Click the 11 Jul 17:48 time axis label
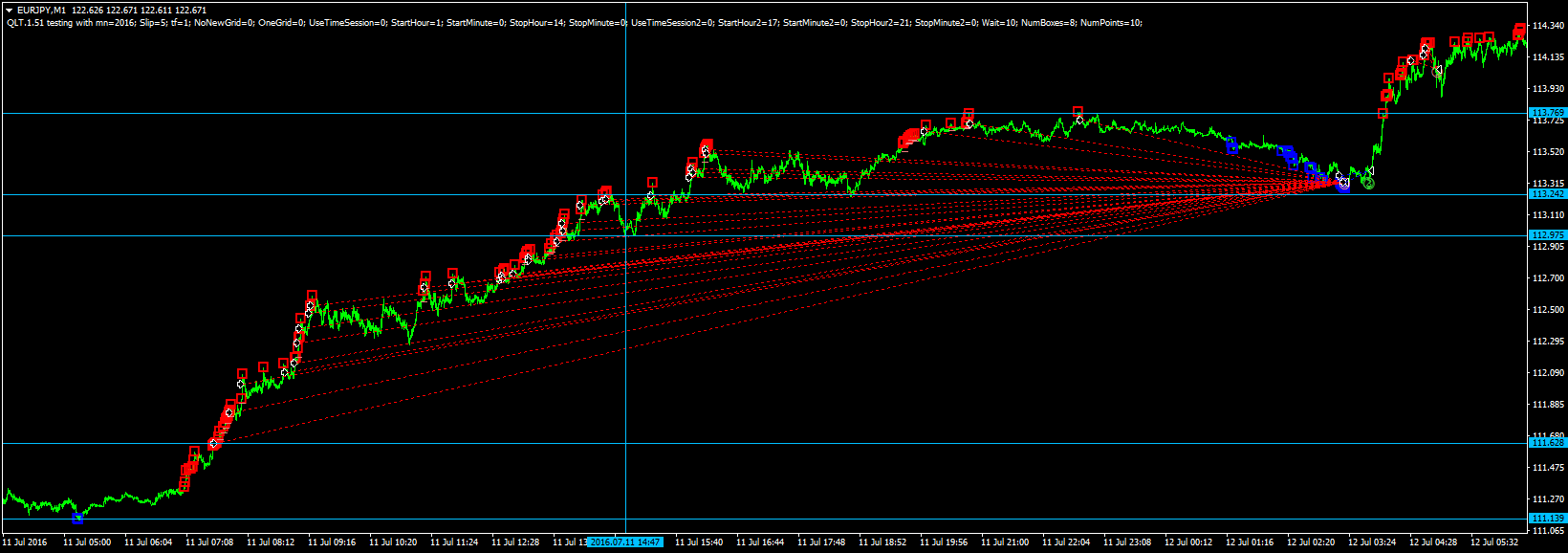The image size is (1568, 553). click(821, 542)
